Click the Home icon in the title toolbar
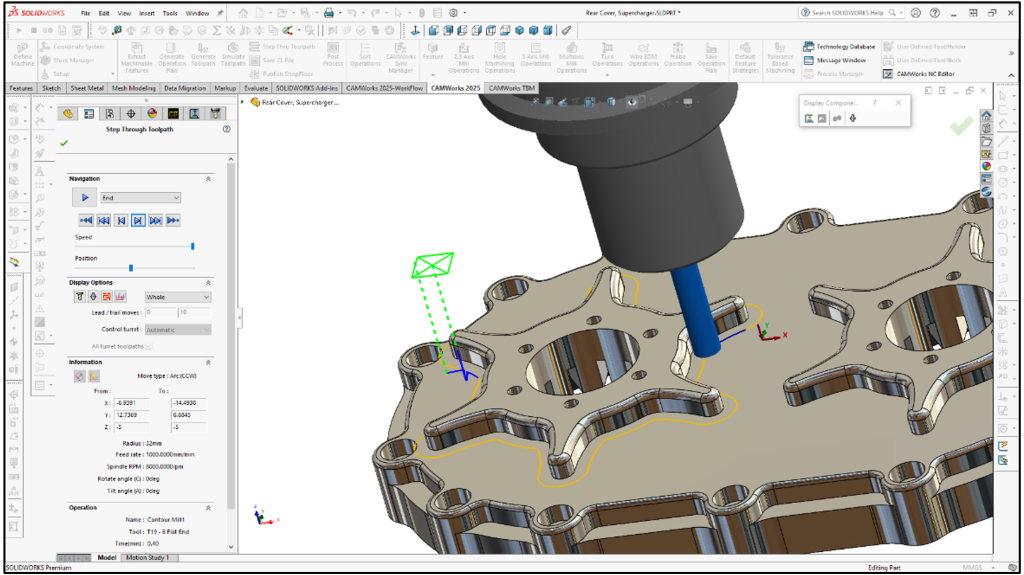 [x=243, y=12]
